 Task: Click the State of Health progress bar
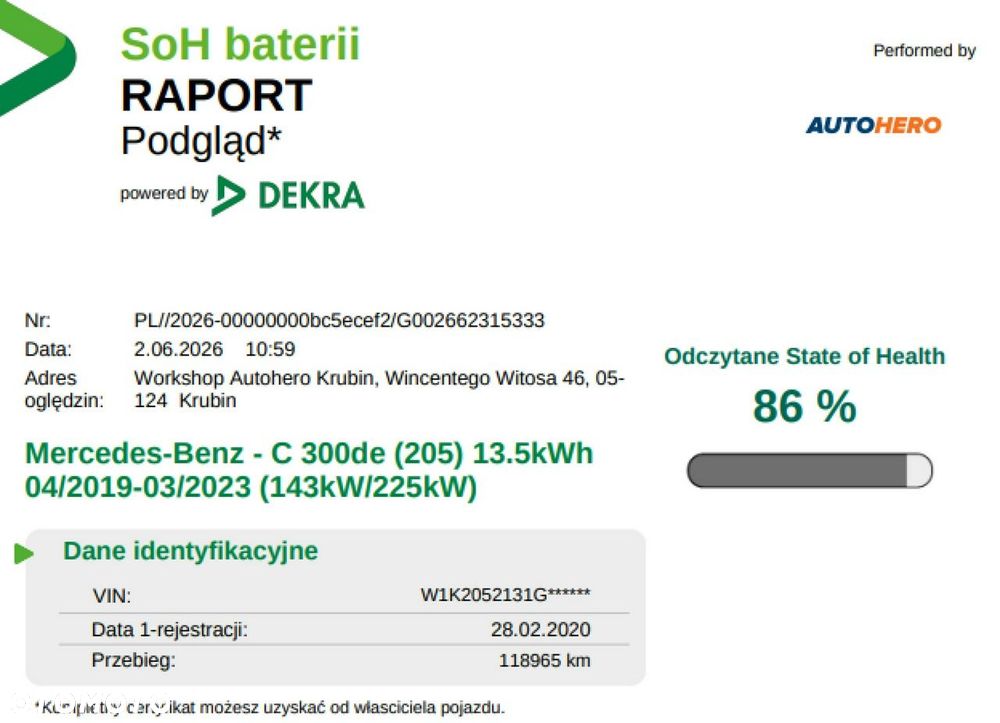coord(809,471)
